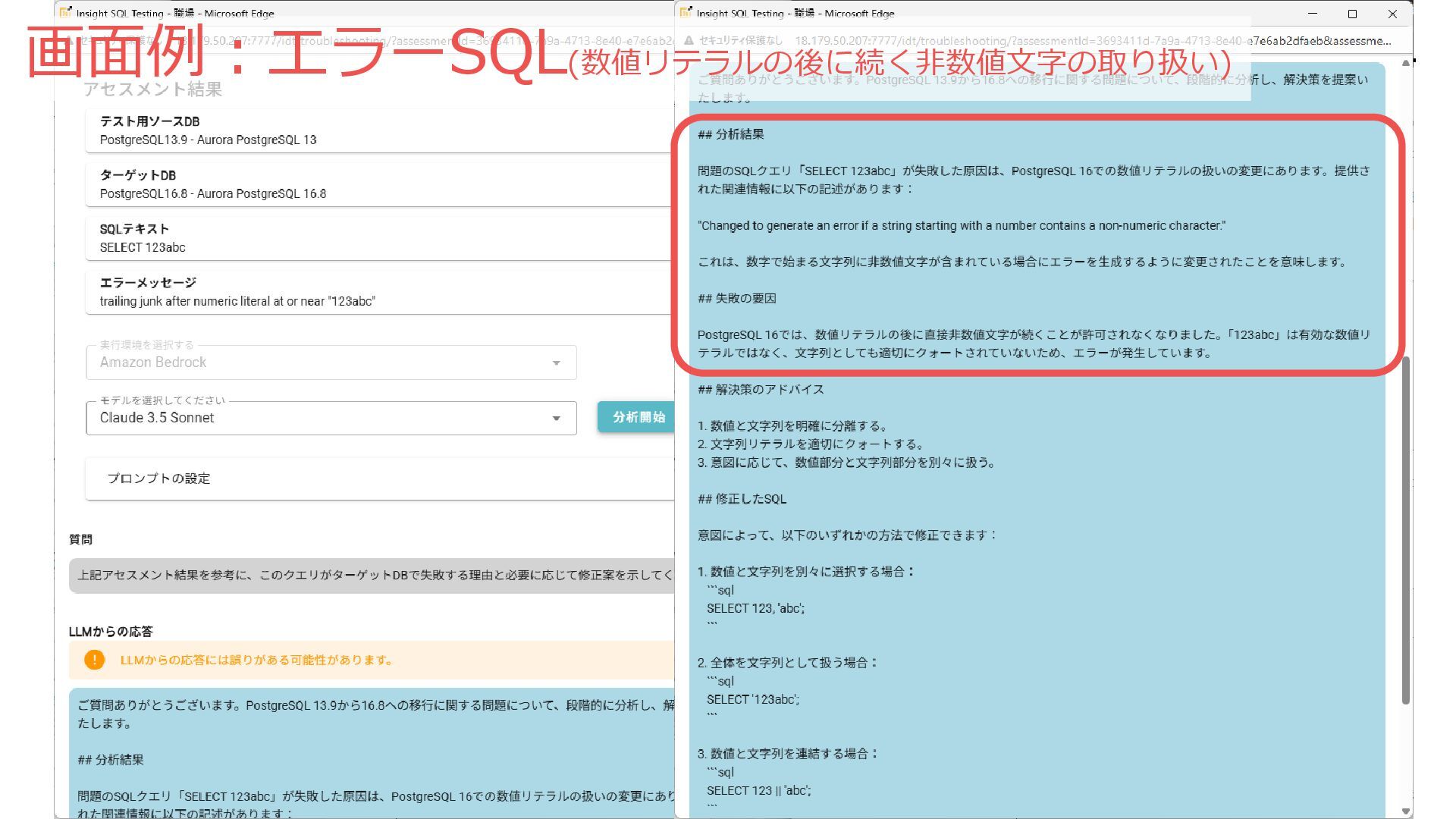Minimize the right Edge window
Viewport: 1456px width, 819px height.
pyautogui.click(x=1313, y=14)
